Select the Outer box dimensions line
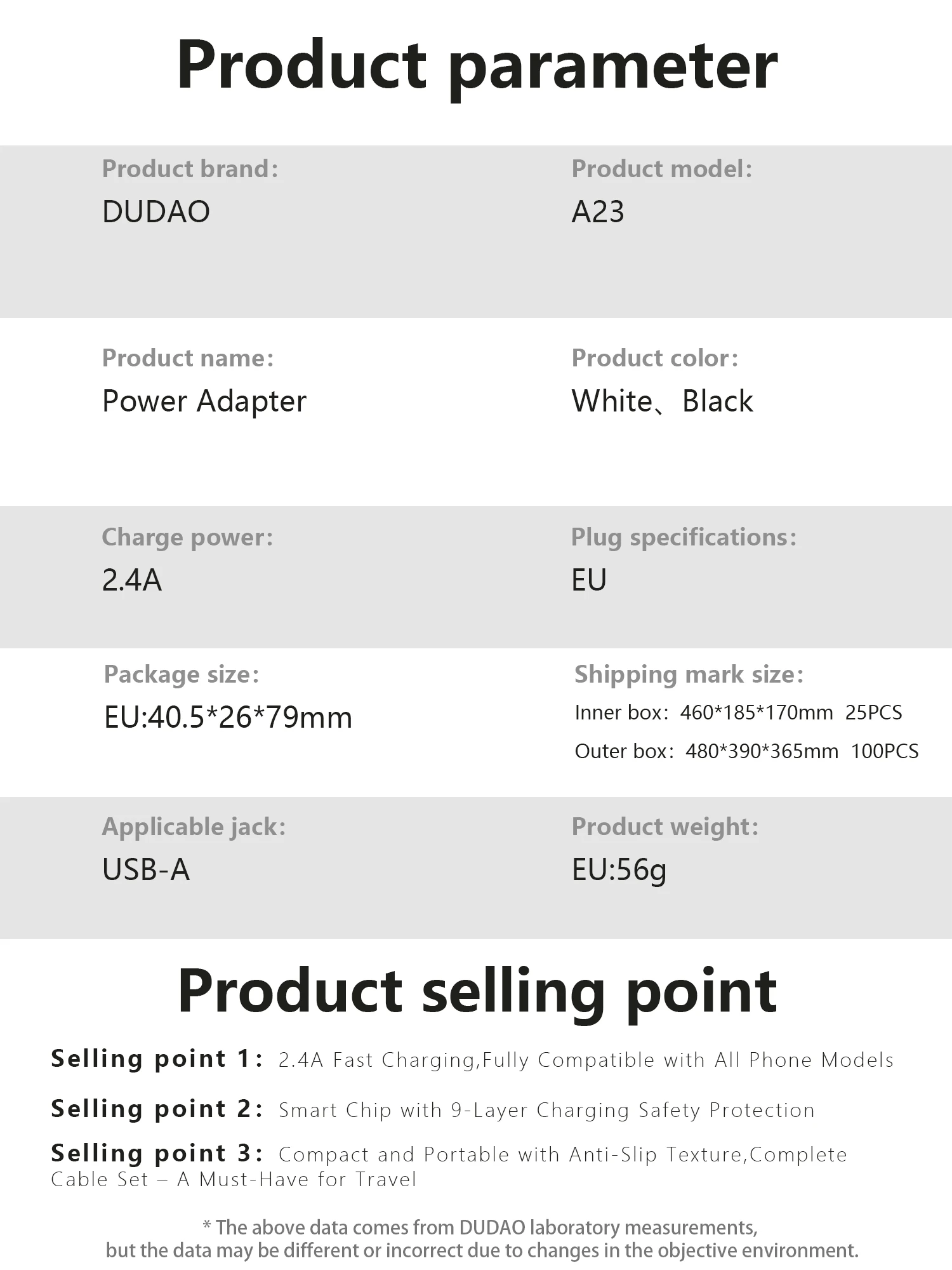The width and height of the screenshot is (952, 1270). coord(746,751)
